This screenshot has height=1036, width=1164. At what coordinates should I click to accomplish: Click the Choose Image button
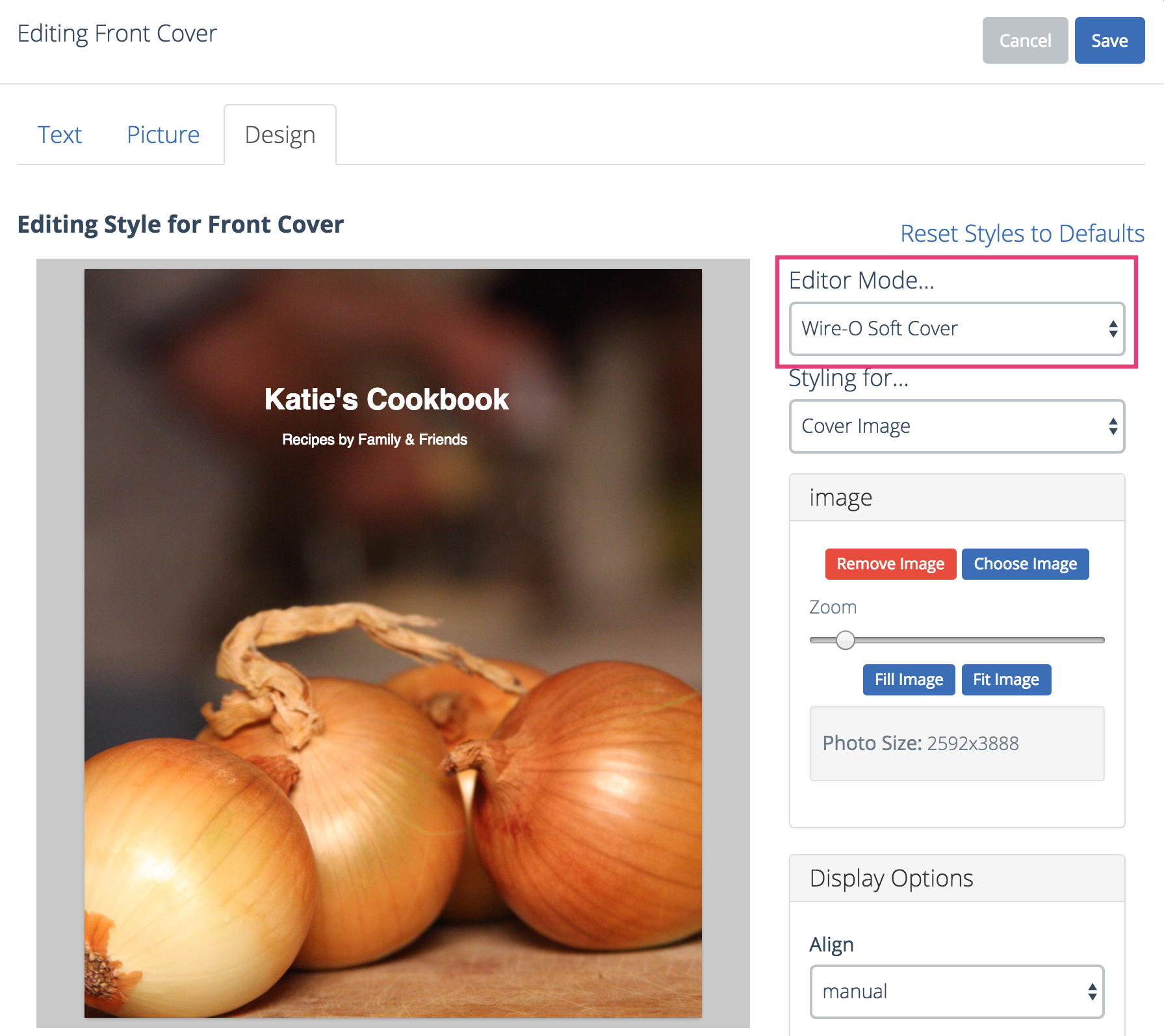tap(1025, 564)
